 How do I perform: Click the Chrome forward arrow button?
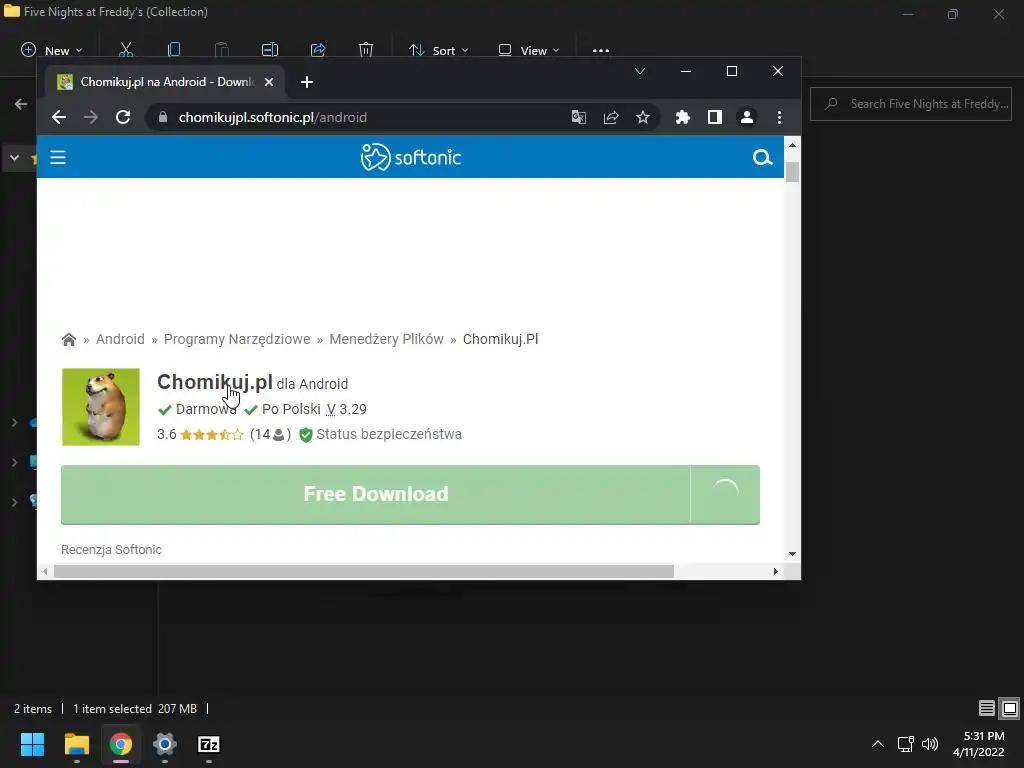pos(91,118)
